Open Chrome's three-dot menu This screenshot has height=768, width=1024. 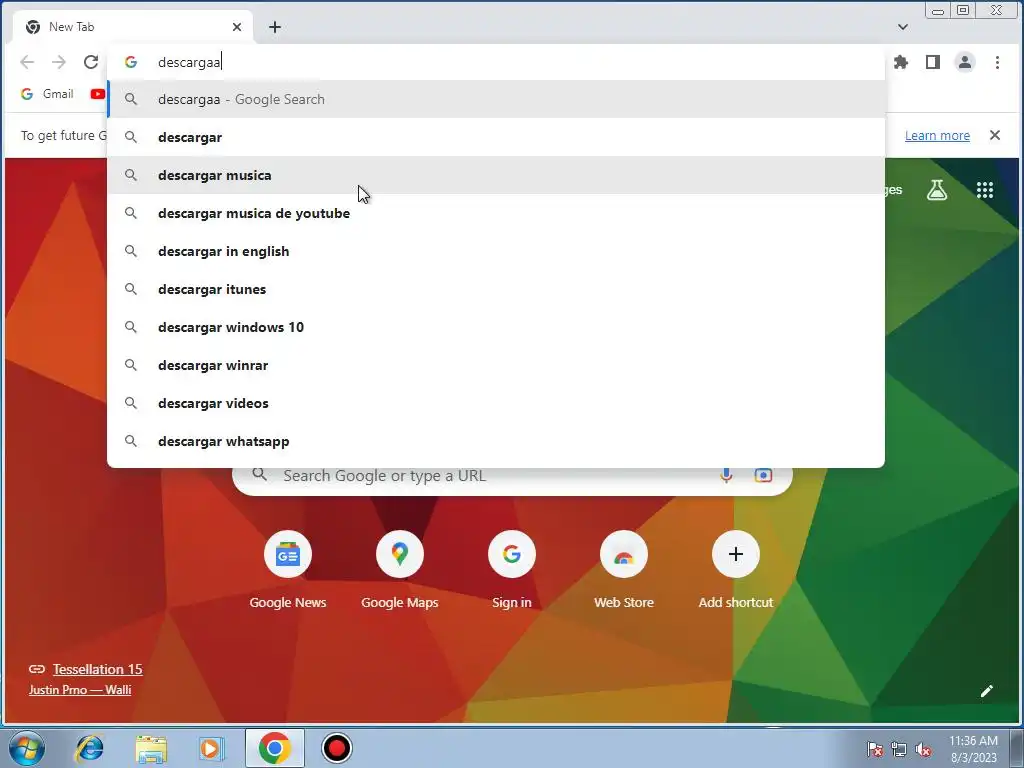(997, 62)
